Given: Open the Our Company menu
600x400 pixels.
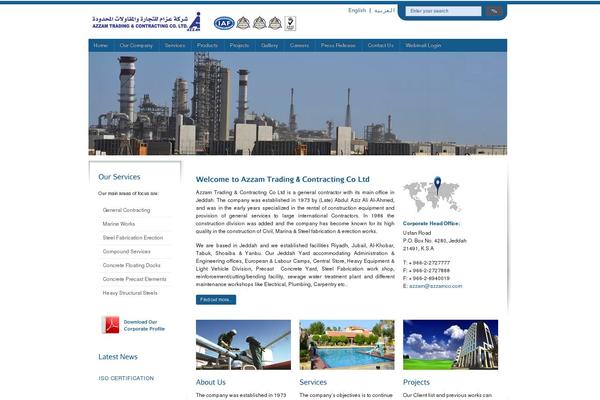Looking at the screenshot, I should point(136,45).
